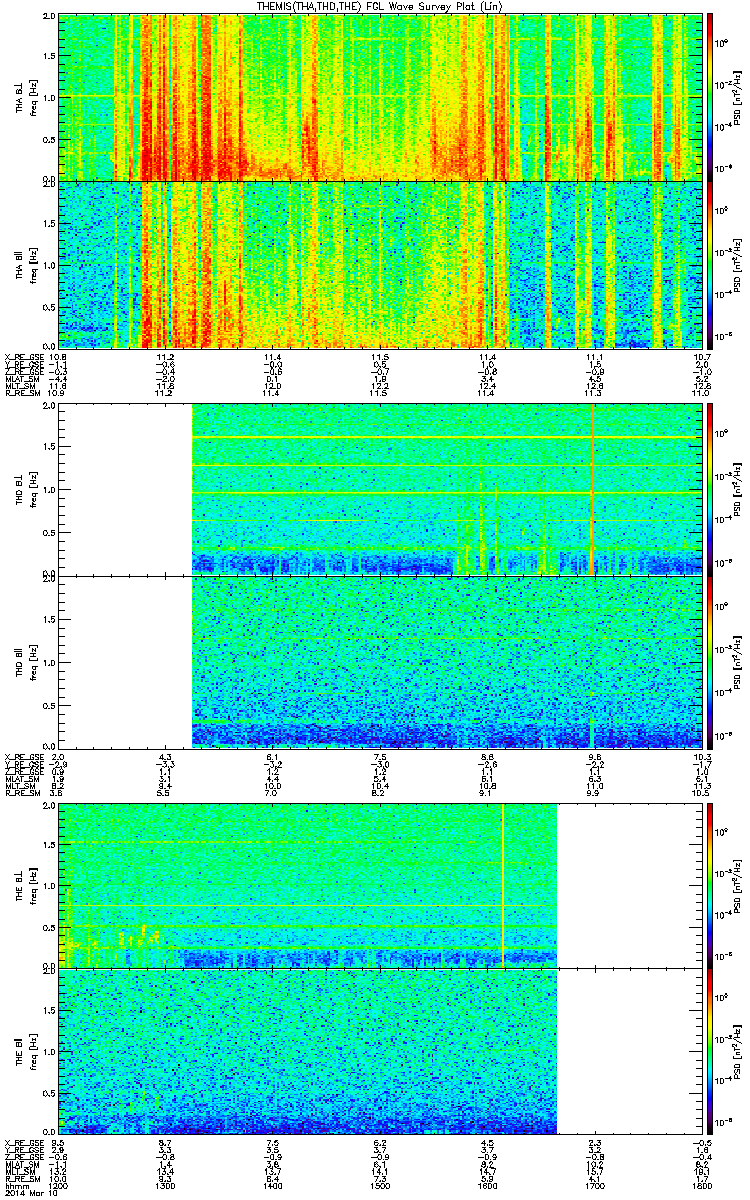Select the THE B-perpendicular spectrogram panel
Screen dimensions: 750x1200
pos(380,884)
